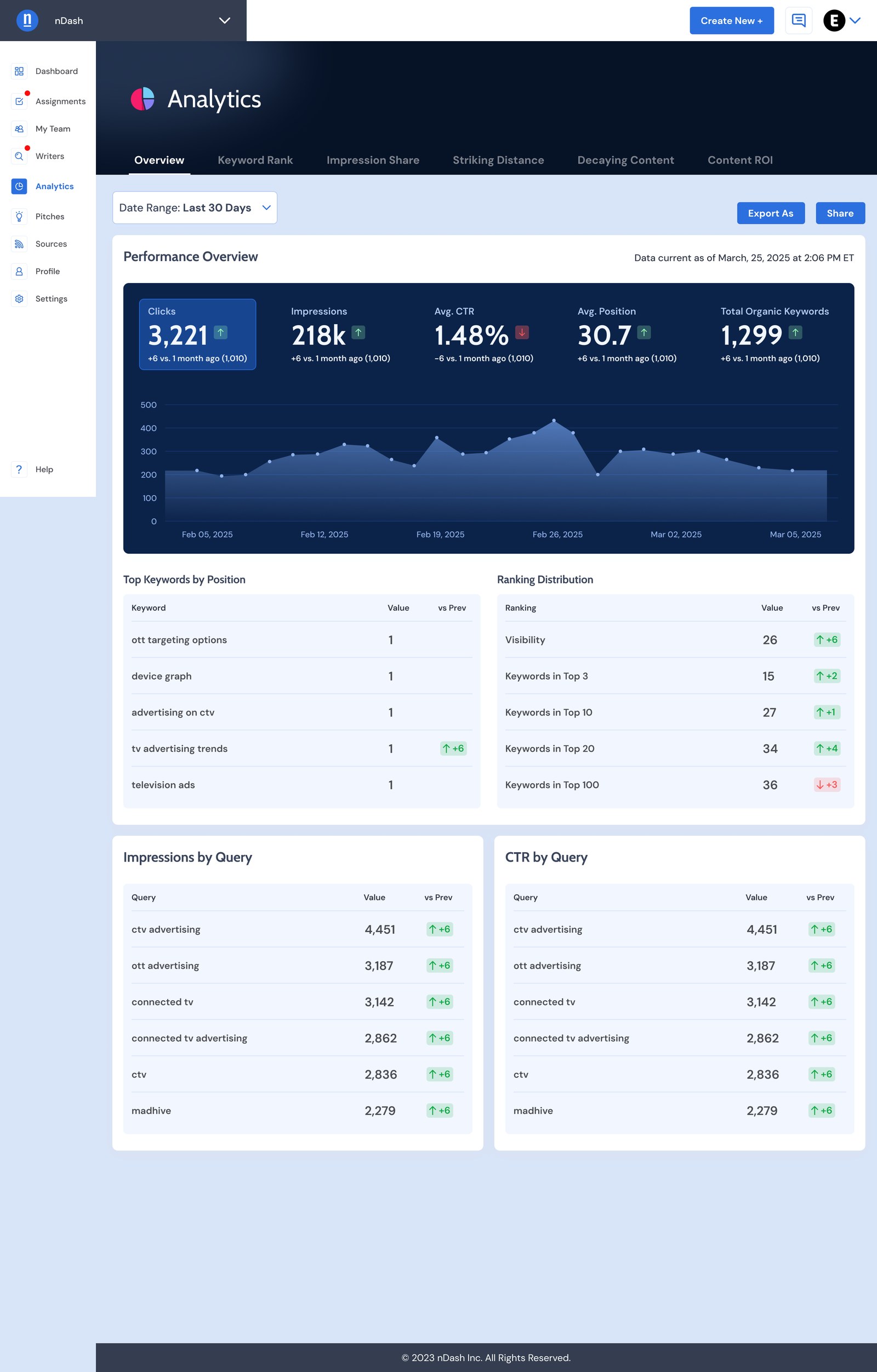Open the Striking Distance tab
This screenshot has width=877, height=1372.
498,160
